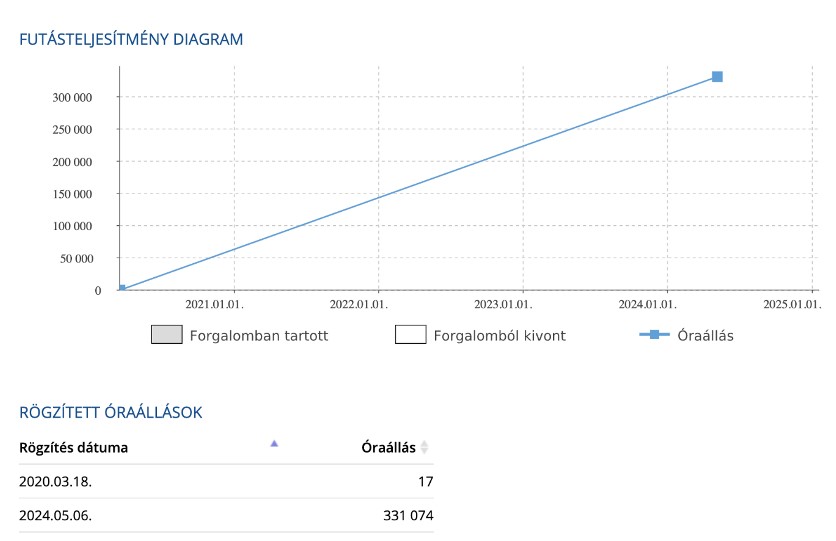836x541 pixels.
Task: Click the FUTÁSTELJESÍTMÉNY DIAGRAM heading
Action: 131,39
